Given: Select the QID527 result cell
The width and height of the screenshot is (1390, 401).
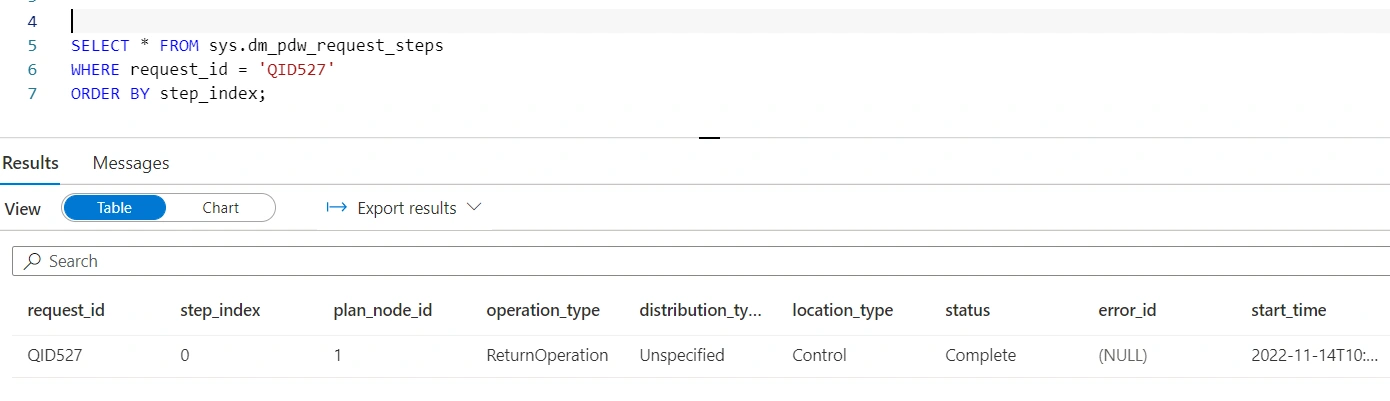Looking at the screenshot, I should point(54,355).
